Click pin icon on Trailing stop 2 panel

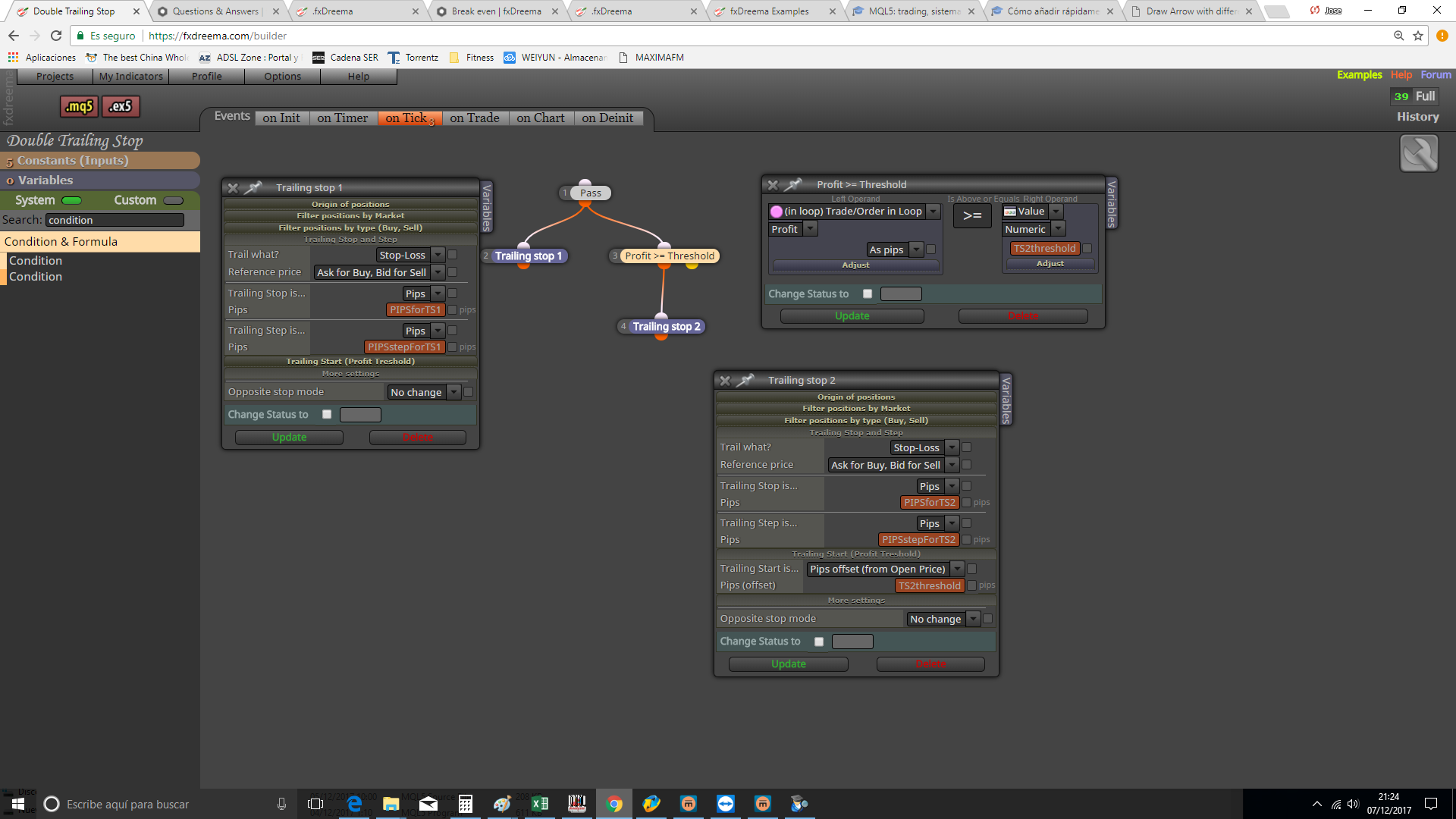(x=746, y=380)
